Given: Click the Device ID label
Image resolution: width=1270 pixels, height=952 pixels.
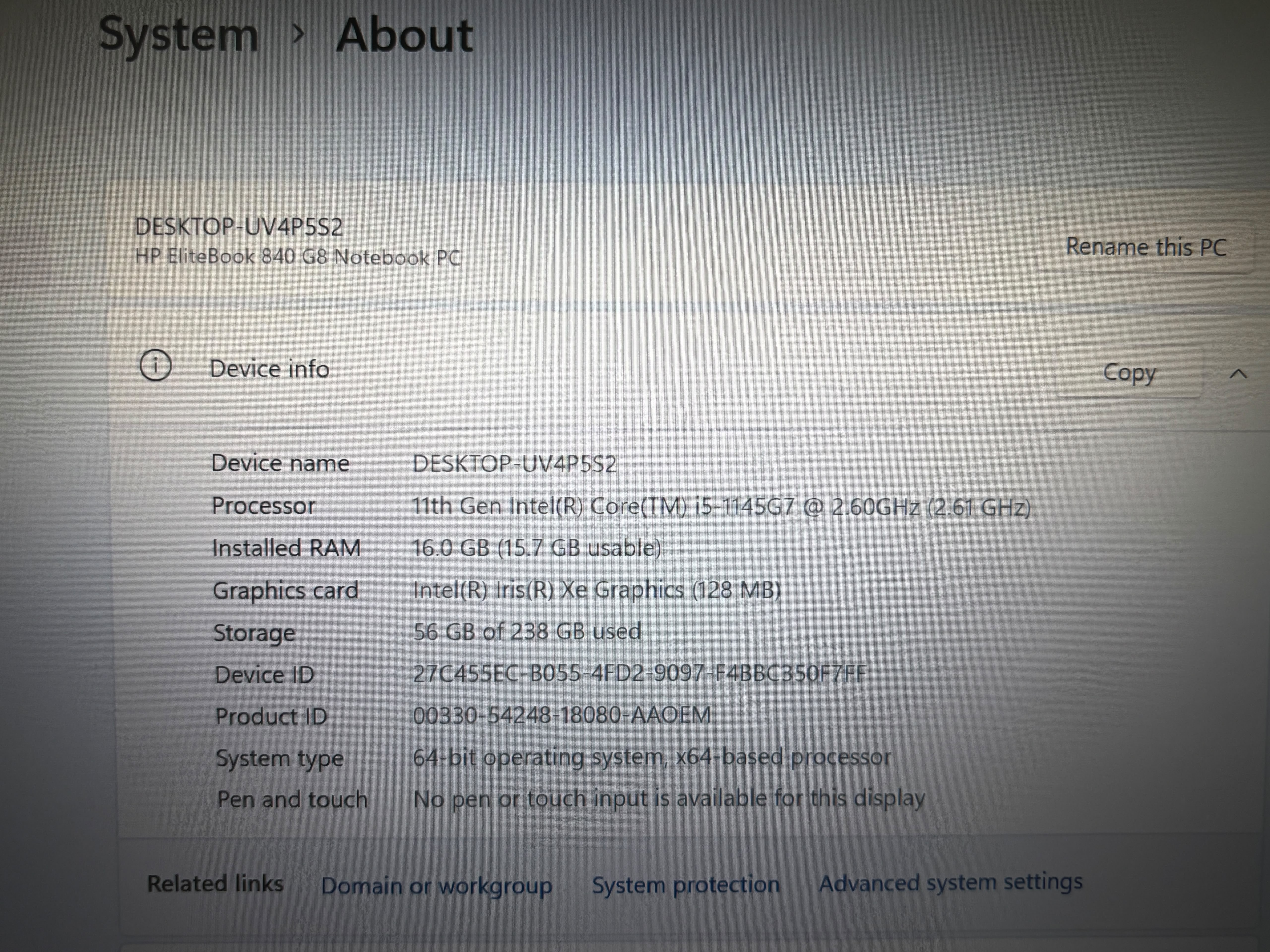Looking at the screenshot, I should pos(265,675).
